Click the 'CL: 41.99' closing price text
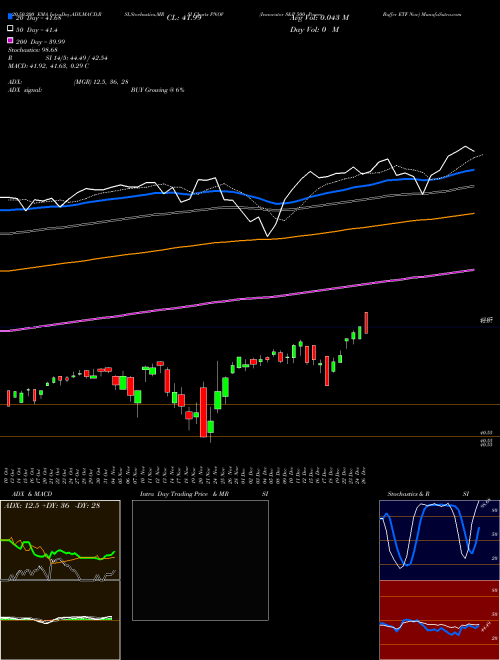The height and width of the screenshot is (660, 500). tap(184, 18)
